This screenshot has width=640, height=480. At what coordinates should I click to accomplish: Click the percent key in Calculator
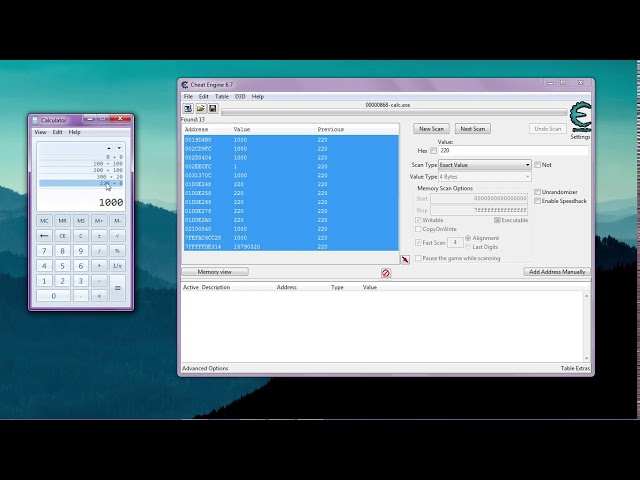coord(118,251)
